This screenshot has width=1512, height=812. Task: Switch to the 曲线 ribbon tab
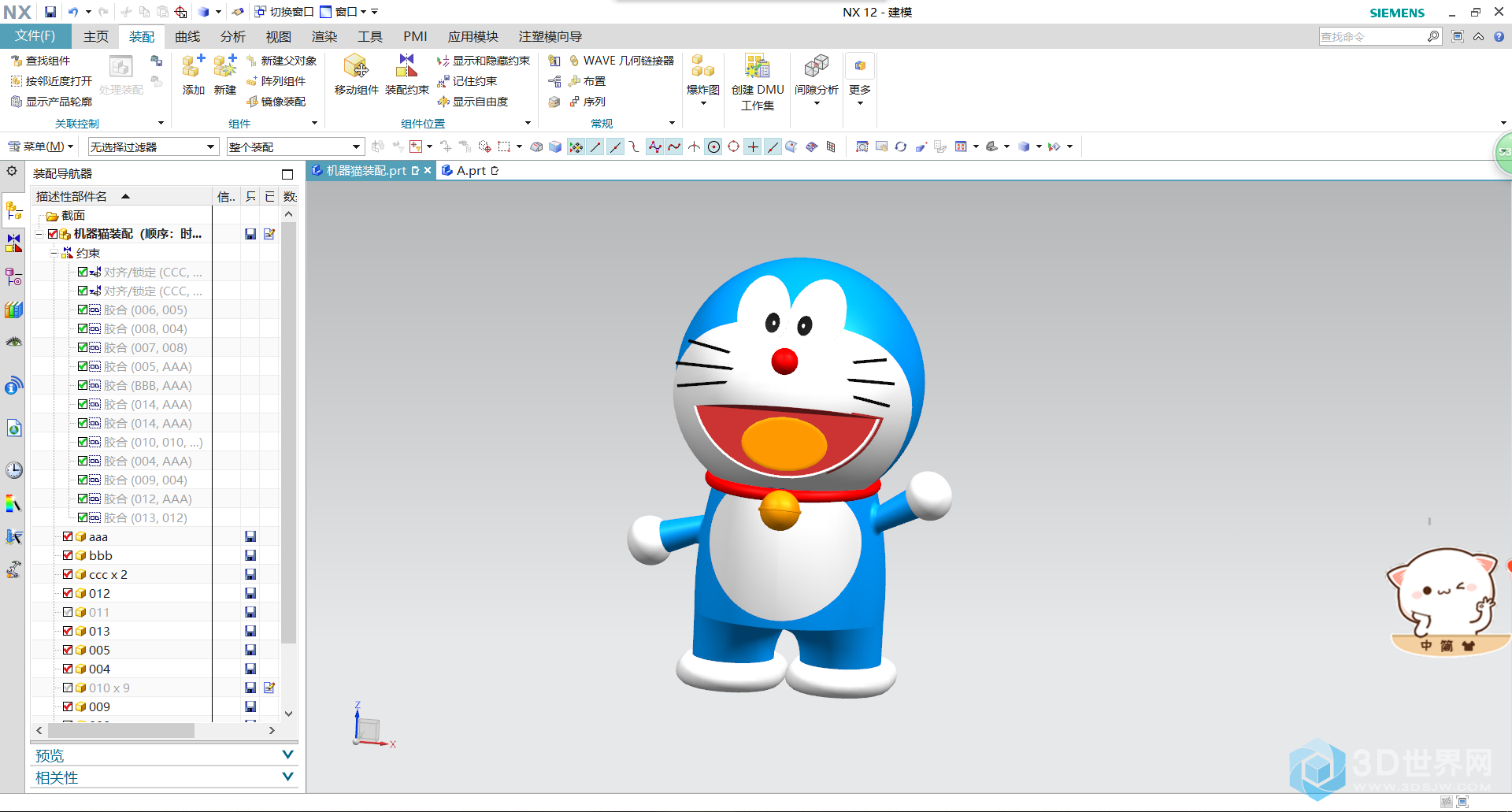click(x=187, y=36)
